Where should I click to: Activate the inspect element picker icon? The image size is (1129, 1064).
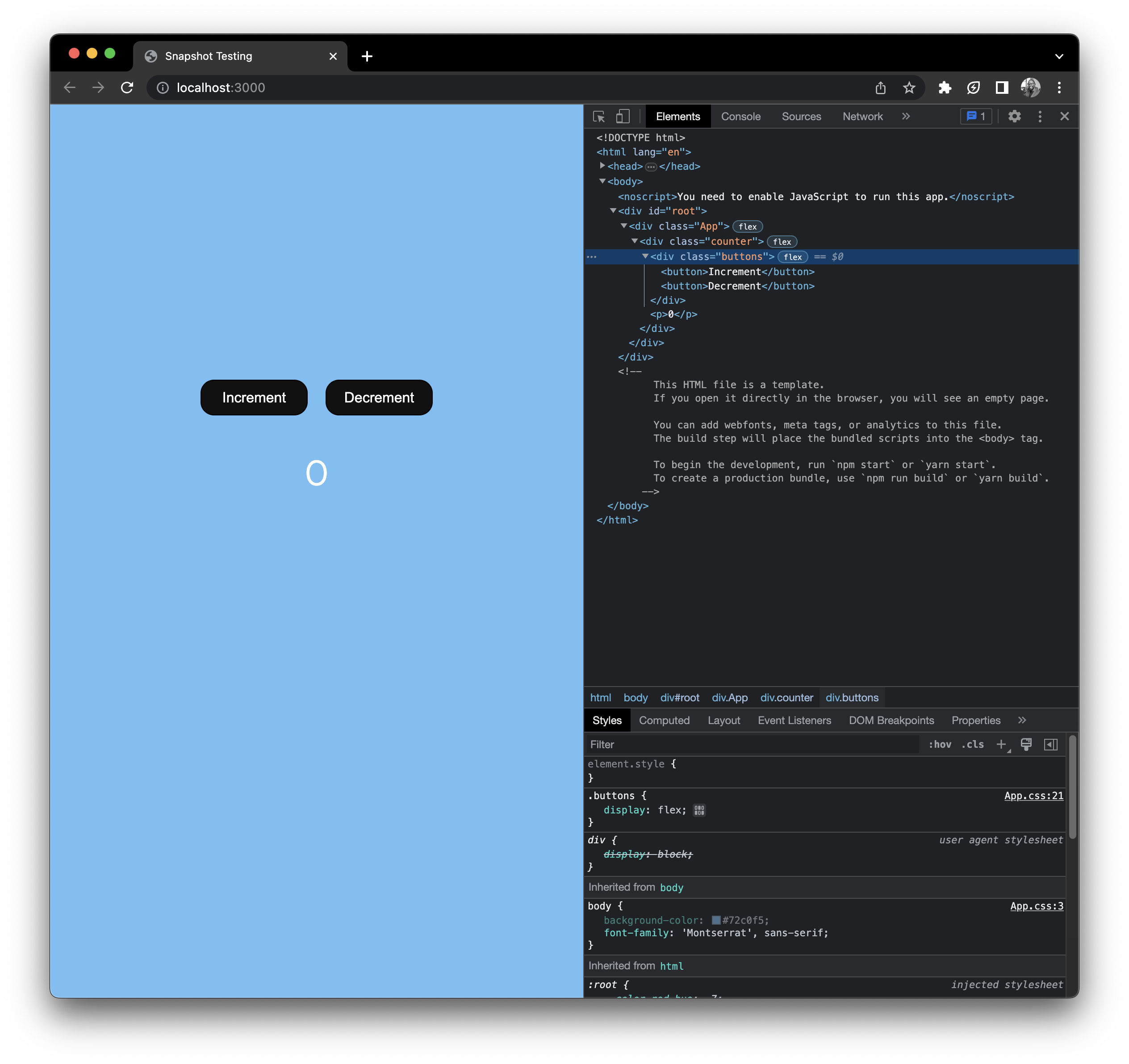[598, 117]
